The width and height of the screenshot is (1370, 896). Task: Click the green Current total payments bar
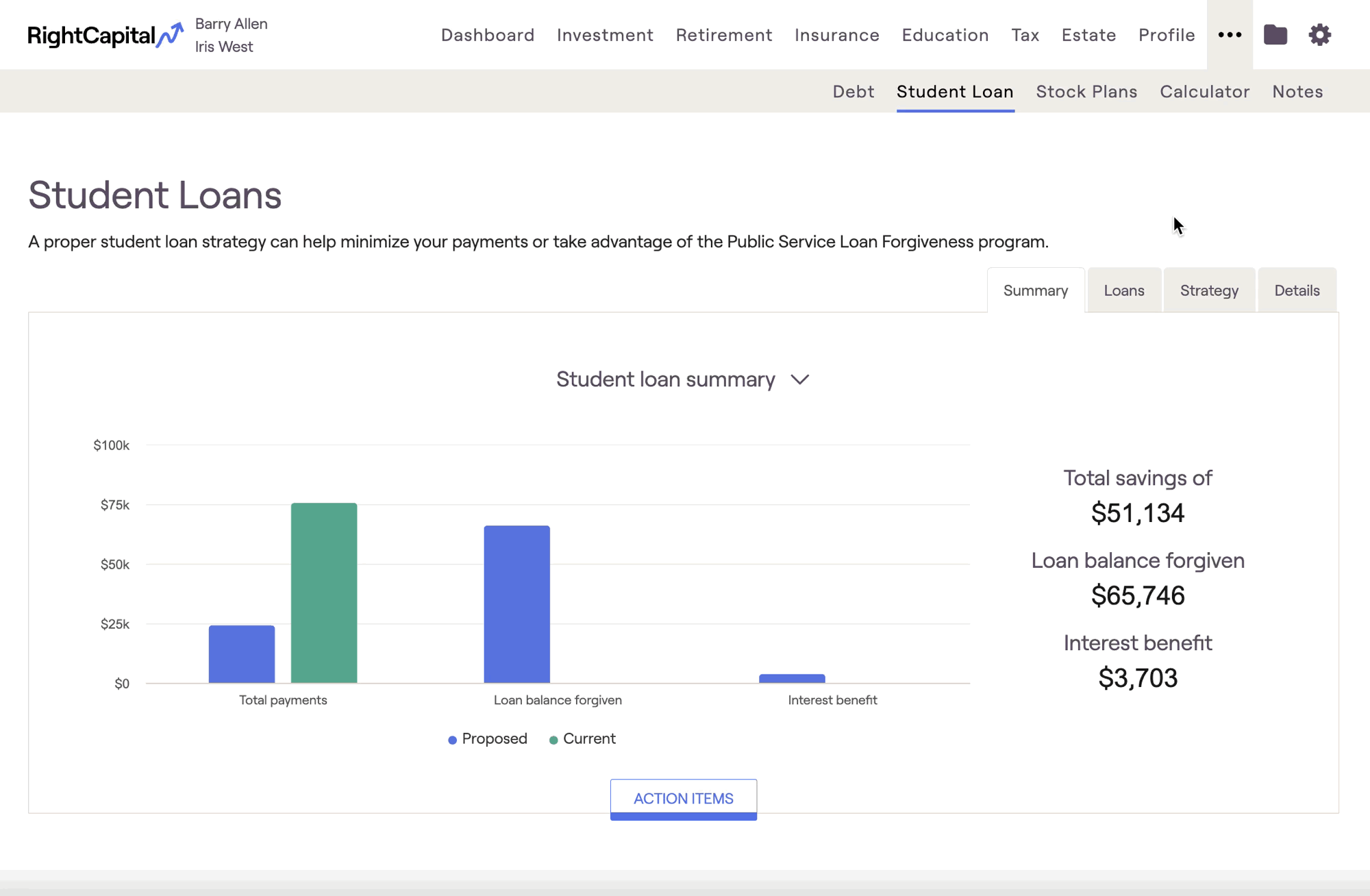tap(324, 593)
